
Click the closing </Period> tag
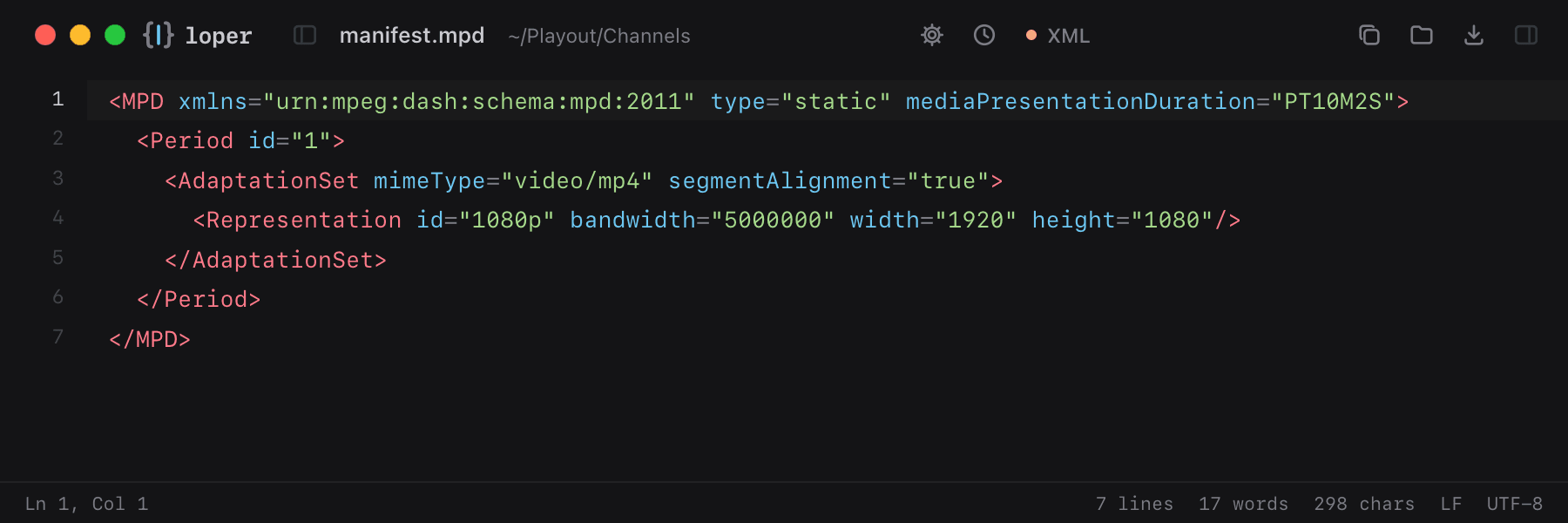tap(199, 300)
